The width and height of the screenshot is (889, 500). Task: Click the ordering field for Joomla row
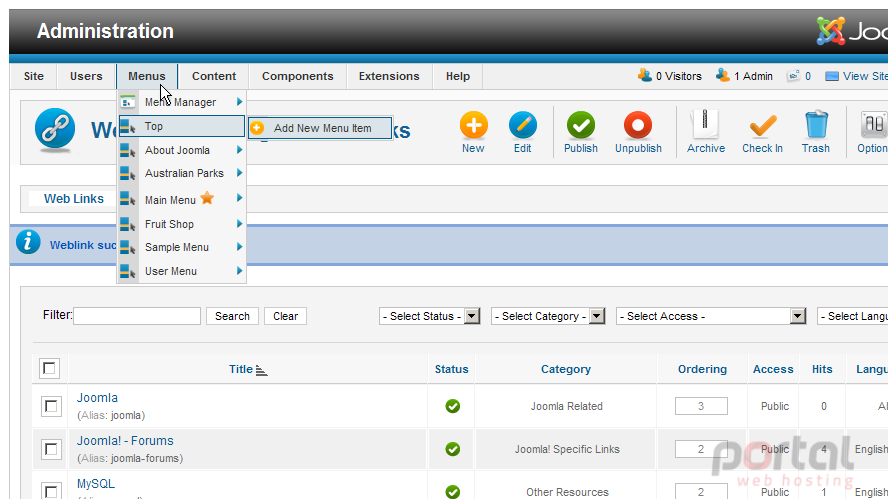701,406
